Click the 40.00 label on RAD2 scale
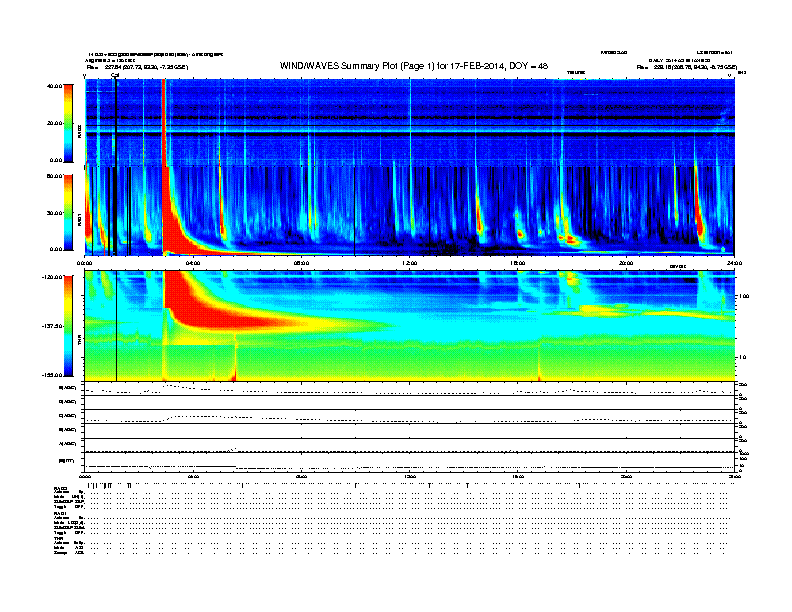Viewport: 792px width, 612px height. tap(54, 86)
